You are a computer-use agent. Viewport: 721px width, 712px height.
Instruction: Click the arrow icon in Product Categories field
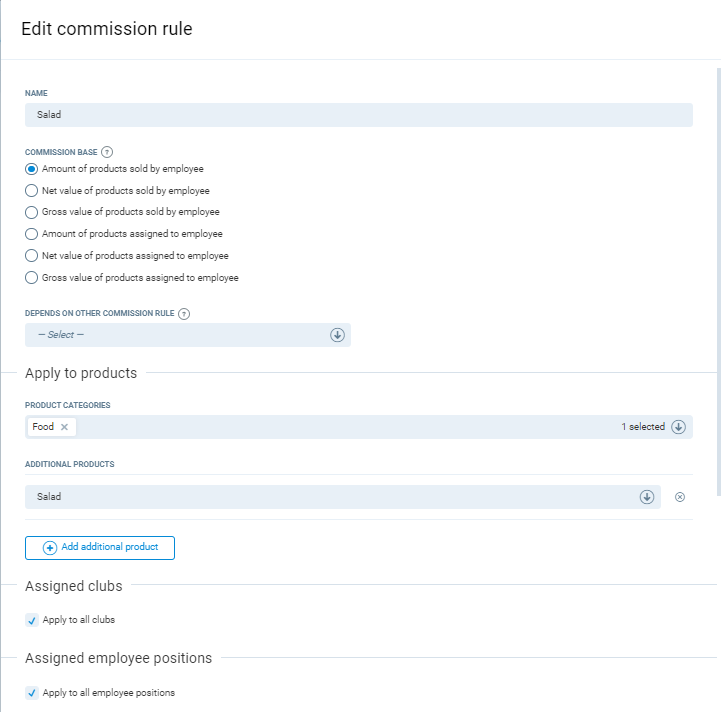pos(678,427)
